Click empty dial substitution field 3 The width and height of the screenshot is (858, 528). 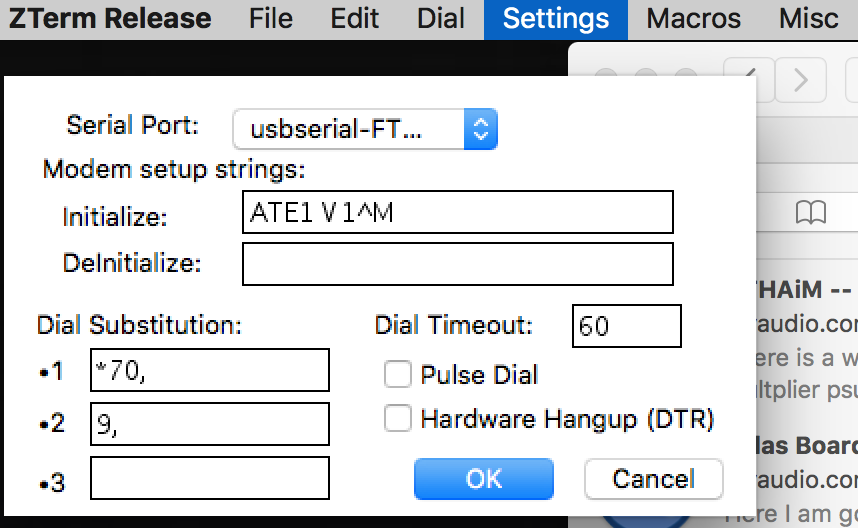tap(210, 478)
